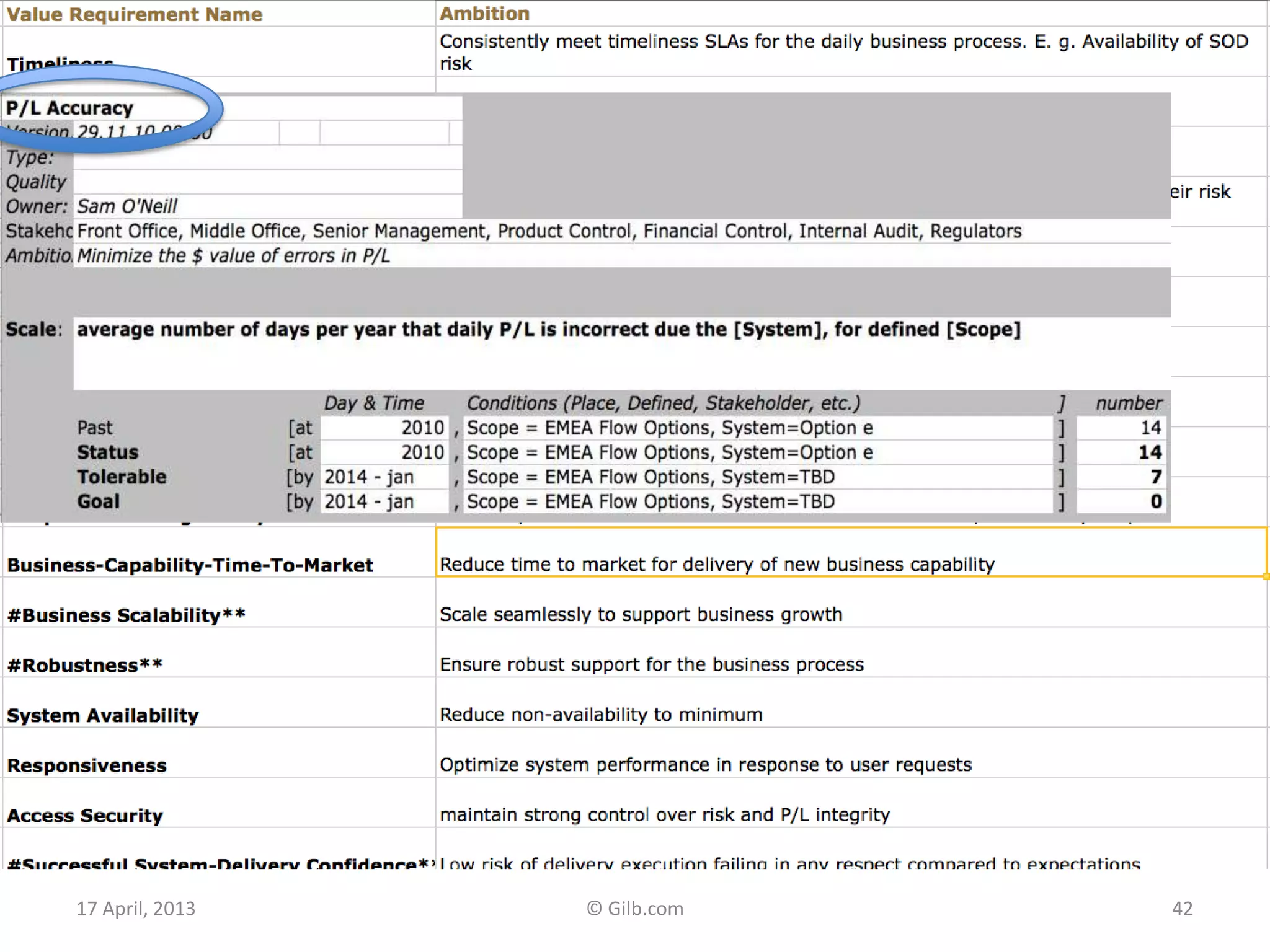This screenshot has width=1270, height=952.
Task: Select the Business-Capability-Time-To-Market row name
Action: [x=190, y=565]
